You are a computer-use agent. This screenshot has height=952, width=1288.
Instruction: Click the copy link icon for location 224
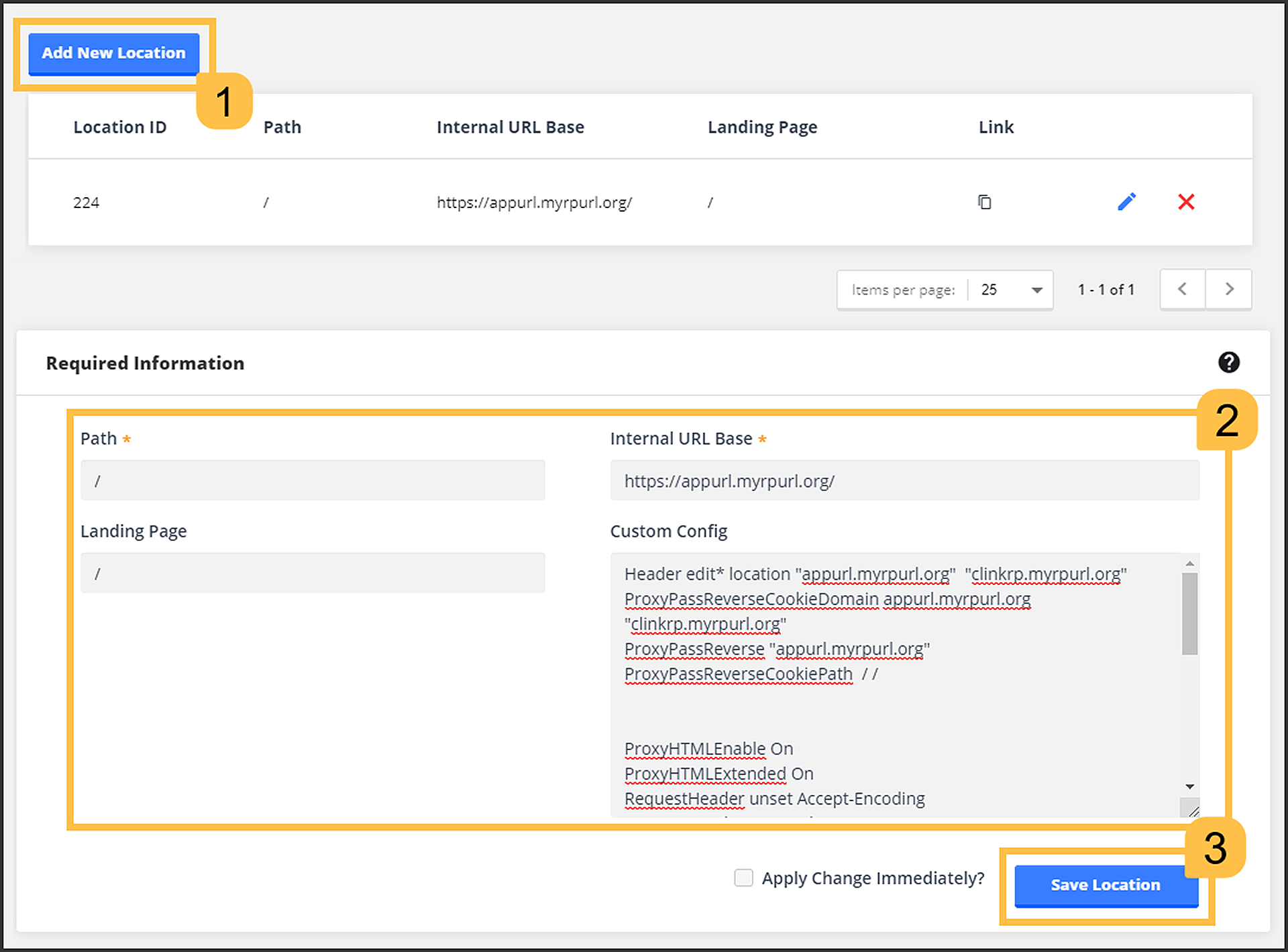(x=985, y=202)
